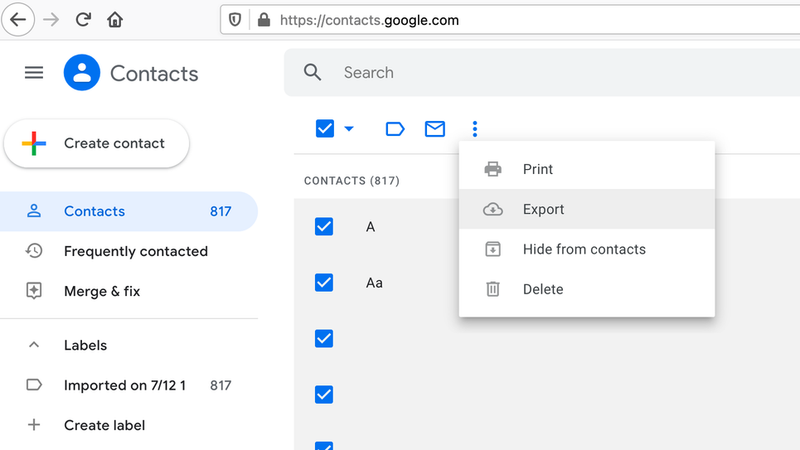Go to browser home page icon
The height and width of the screenshot is (450, 800).
[115, 19]
